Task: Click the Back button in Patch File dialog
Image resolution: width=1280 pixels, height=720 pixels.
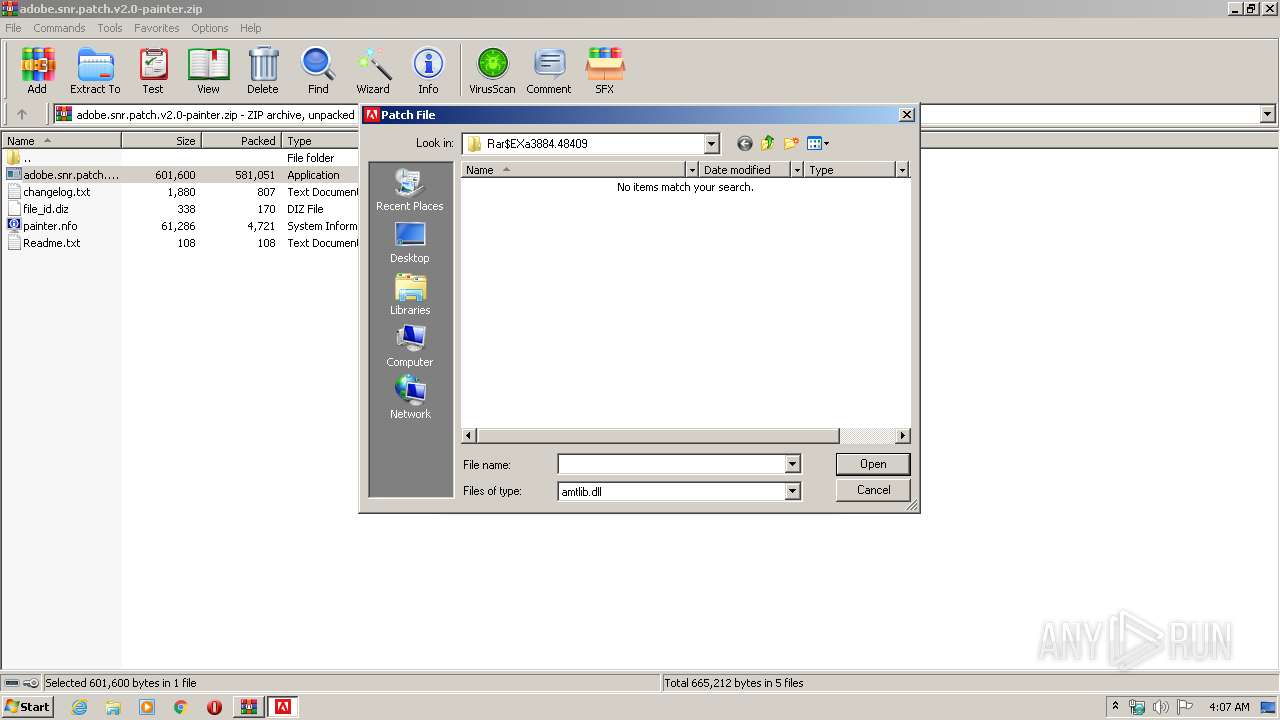Action: [x=744, y=144]
